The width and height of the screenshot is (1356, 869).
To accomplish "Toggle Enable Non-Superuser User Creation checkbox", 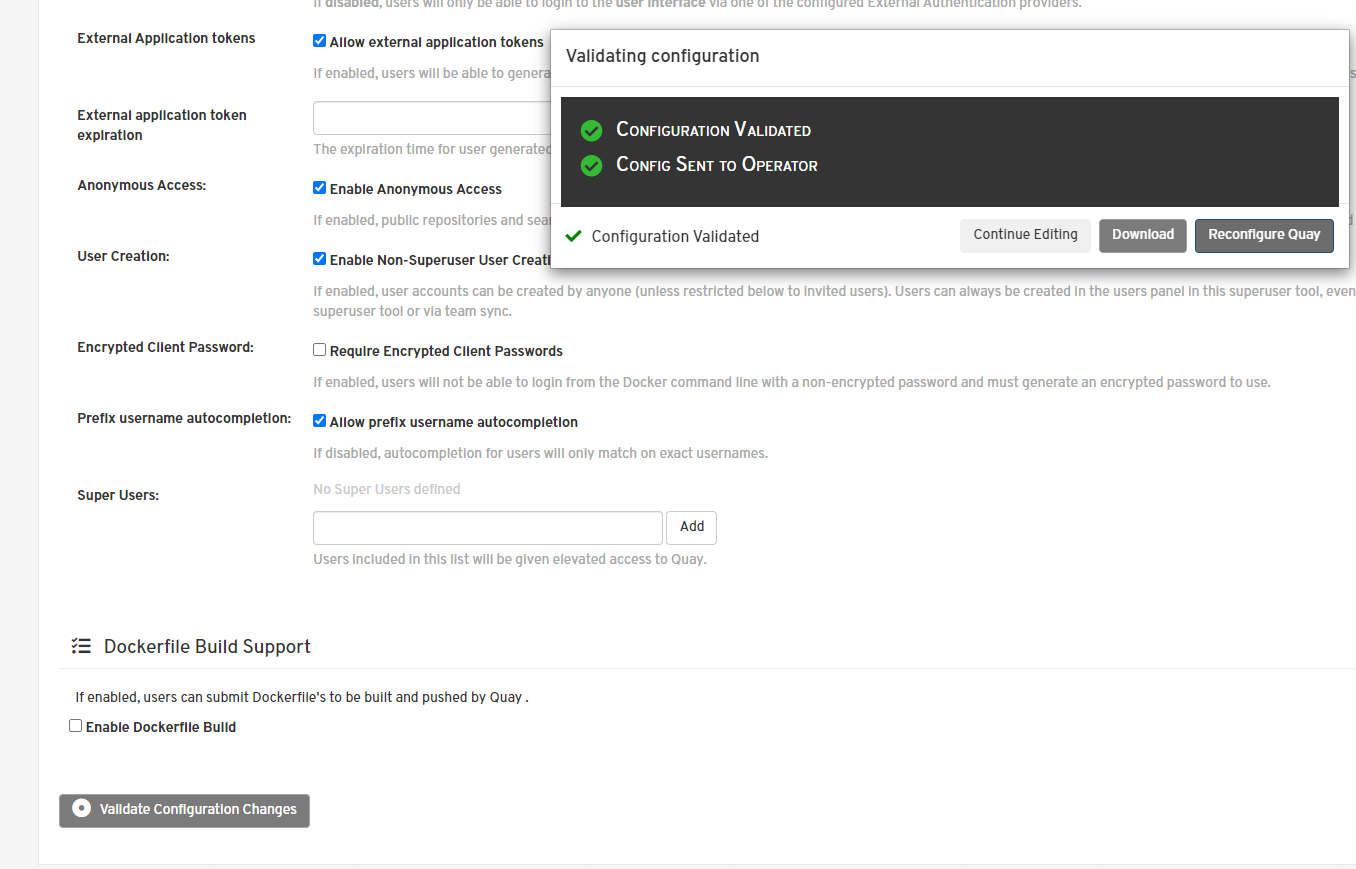I will (x=319, y=258).
